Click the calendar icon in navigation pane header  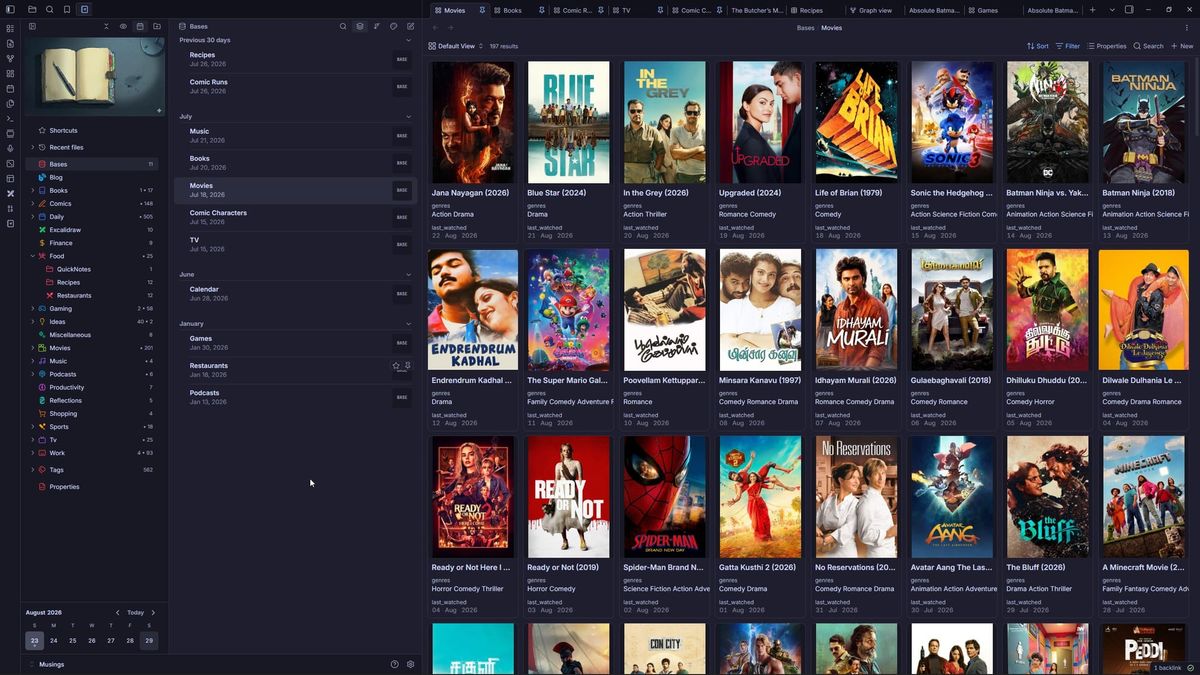pos(140,26)
